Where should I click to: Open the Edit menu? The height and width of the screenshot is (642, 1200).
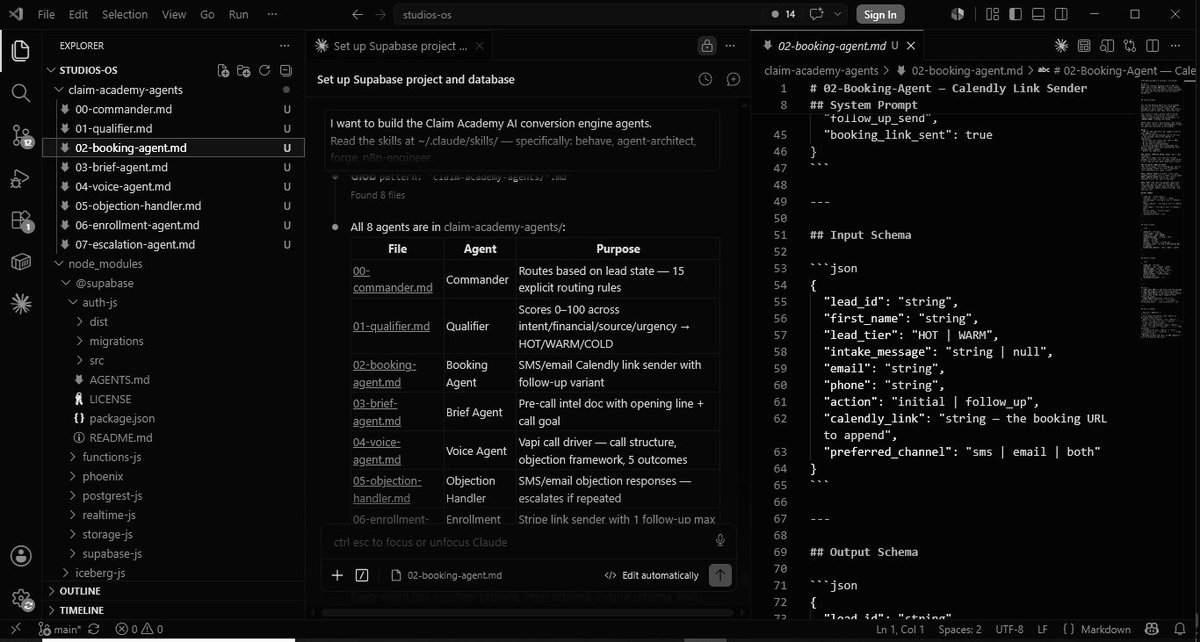tap(79, 14)
